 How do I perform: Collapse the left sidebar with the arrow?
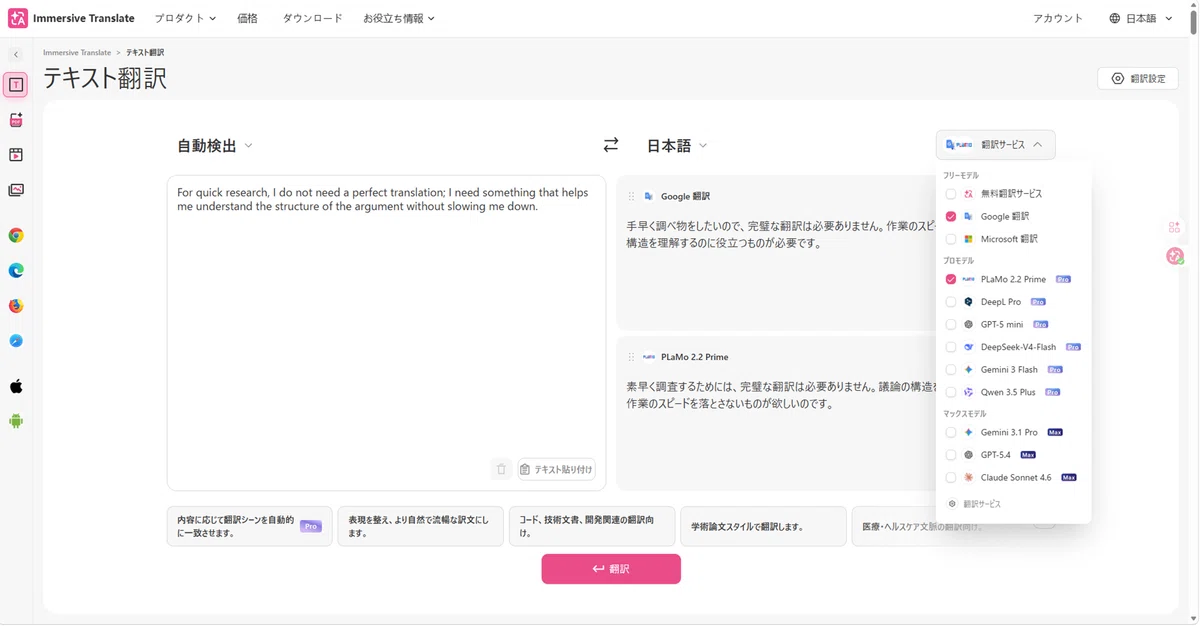click(16, 55)
